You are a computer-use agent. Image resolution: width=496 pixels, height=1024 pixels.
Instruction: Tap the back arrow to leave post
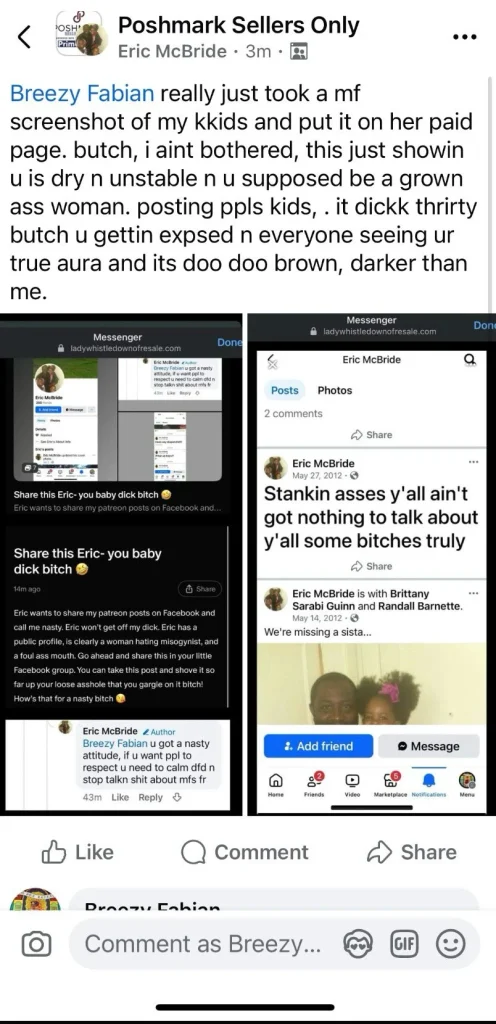click(24, 38)
